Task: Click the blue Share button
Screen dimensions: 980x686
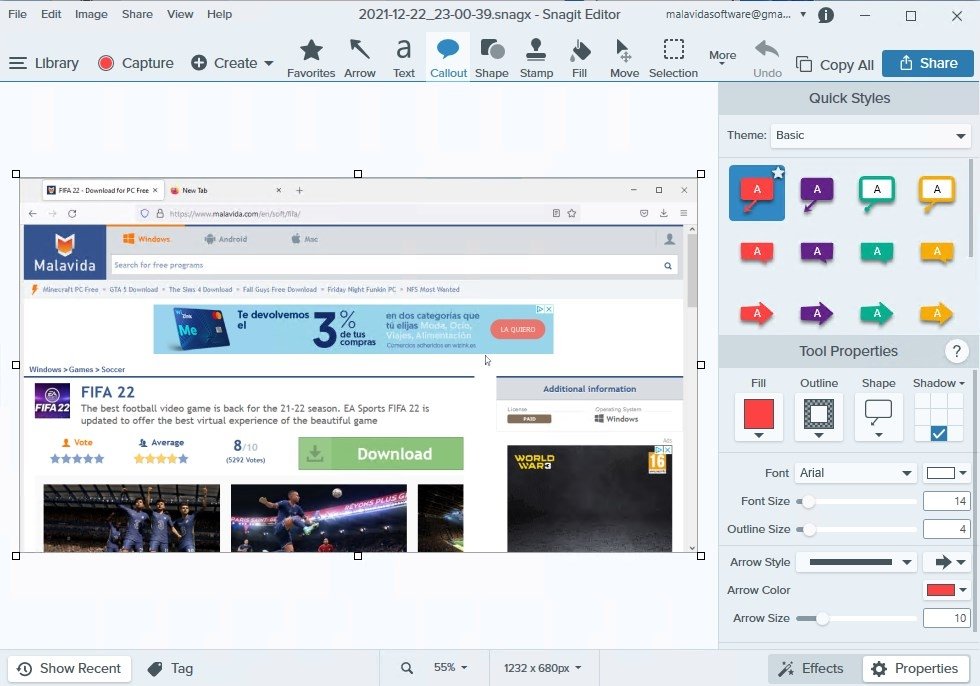Action: coord(928,63)
